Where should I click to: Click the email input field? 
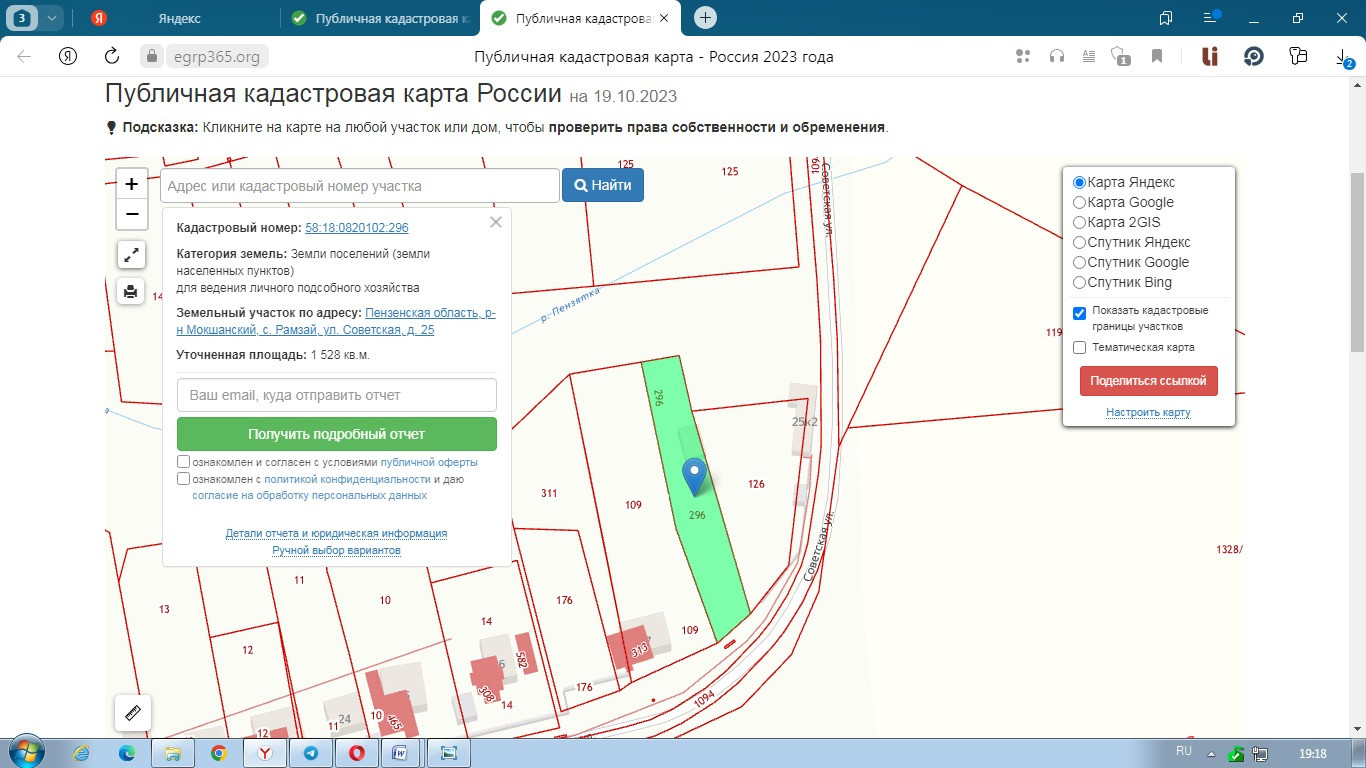(336, 395)
